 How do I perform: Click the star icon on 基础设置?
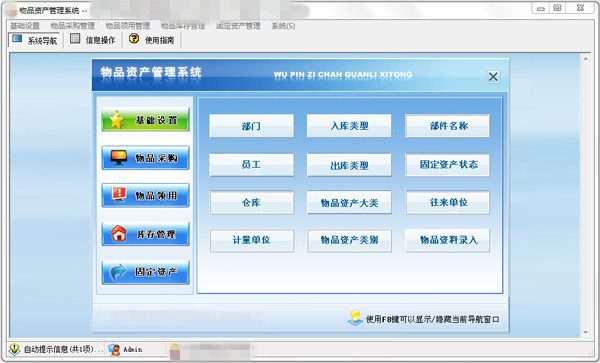click(117, 120)
